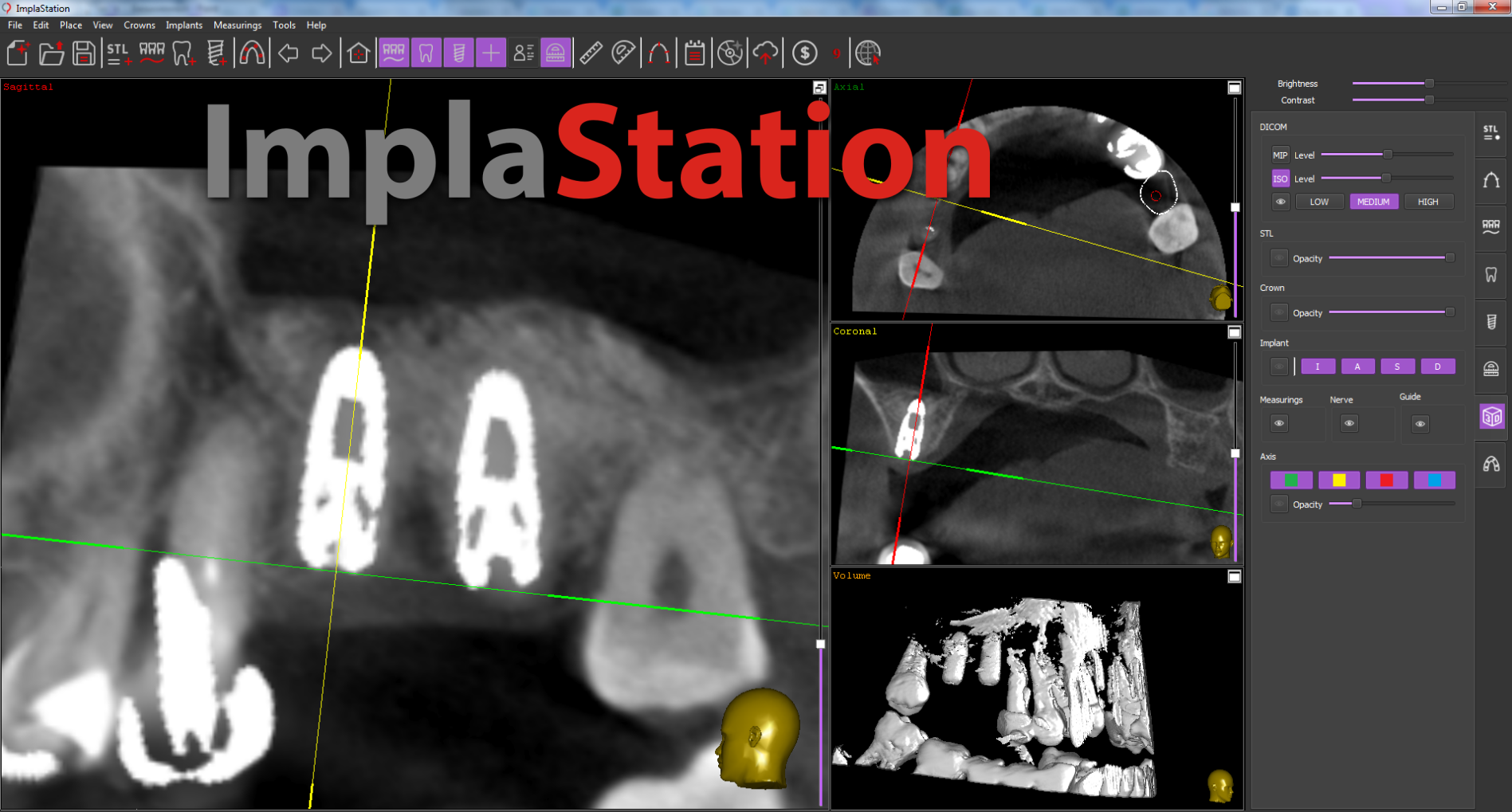Screen dimensions: 1512x812
Task: Open the STL side panel tab
Action: pyautogui.click(x=1491, y=132)
